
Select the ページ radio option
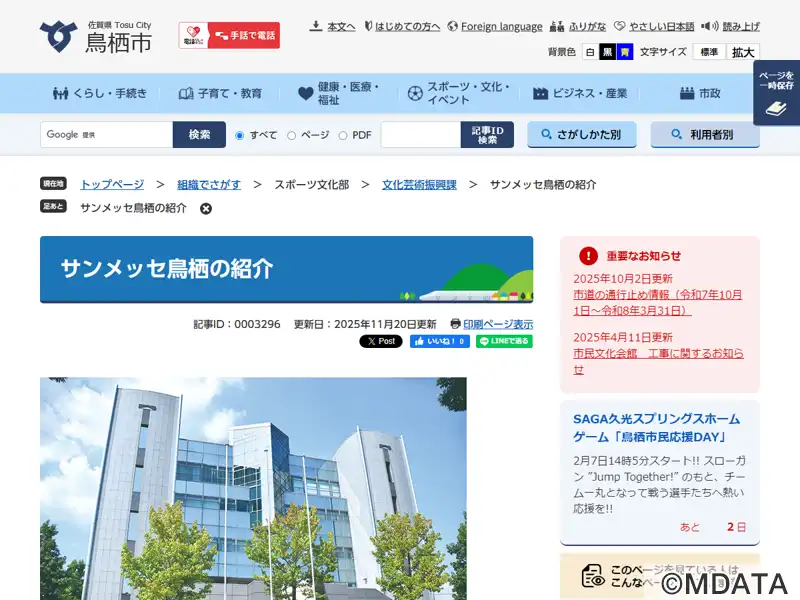point(291,136)
